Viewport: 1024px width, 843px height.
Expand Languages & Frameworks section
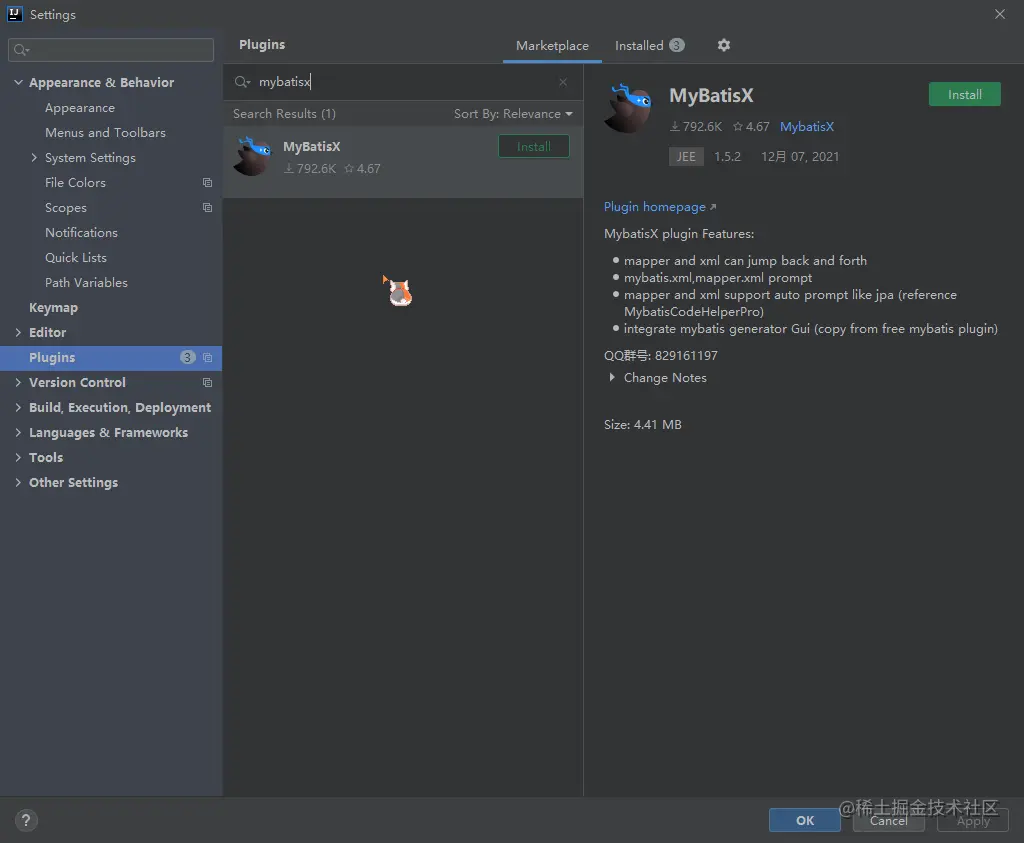click(18, 432)
